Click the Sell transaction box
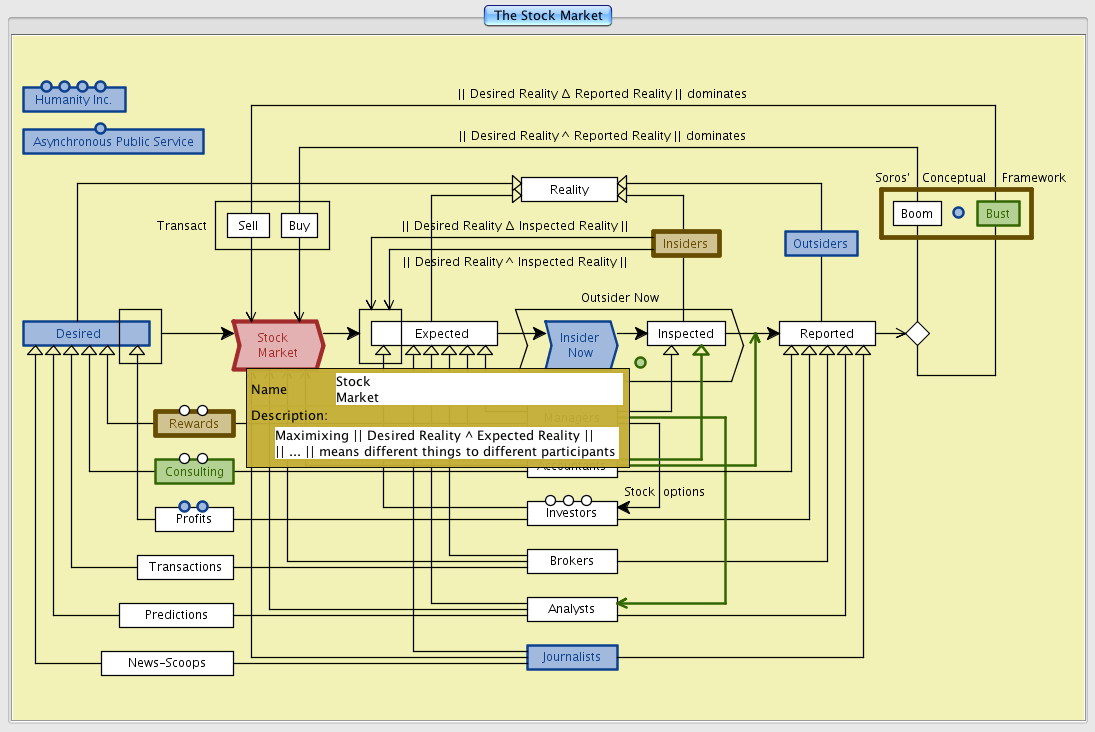Image resolution: width=1095 pixels, height=732 pixels. 248,226
